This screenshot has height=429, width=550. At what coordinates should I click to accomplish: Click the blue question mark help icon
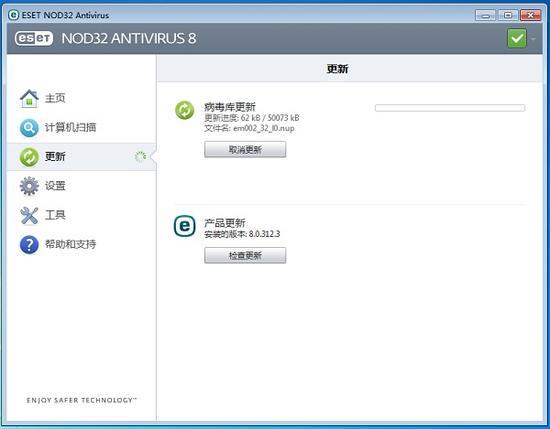pyautogui.click(x=29, y=244)
